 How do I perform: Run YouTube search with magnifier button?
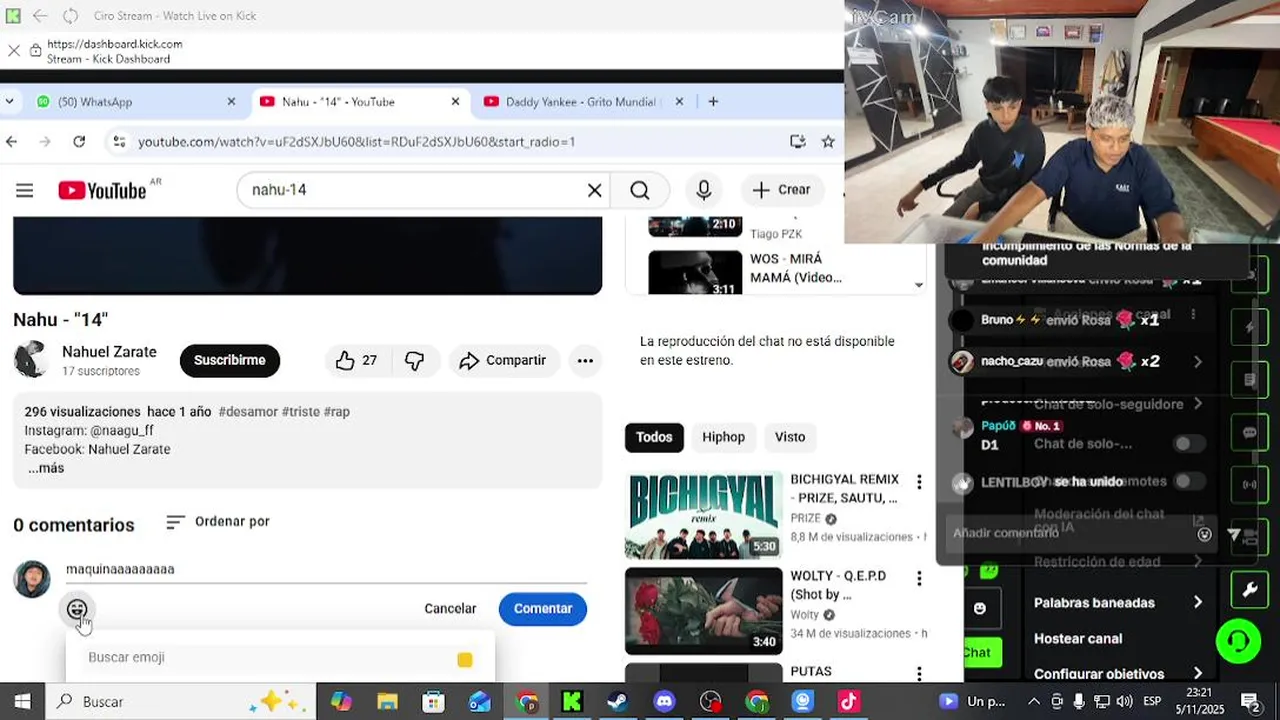coord(640,190)
